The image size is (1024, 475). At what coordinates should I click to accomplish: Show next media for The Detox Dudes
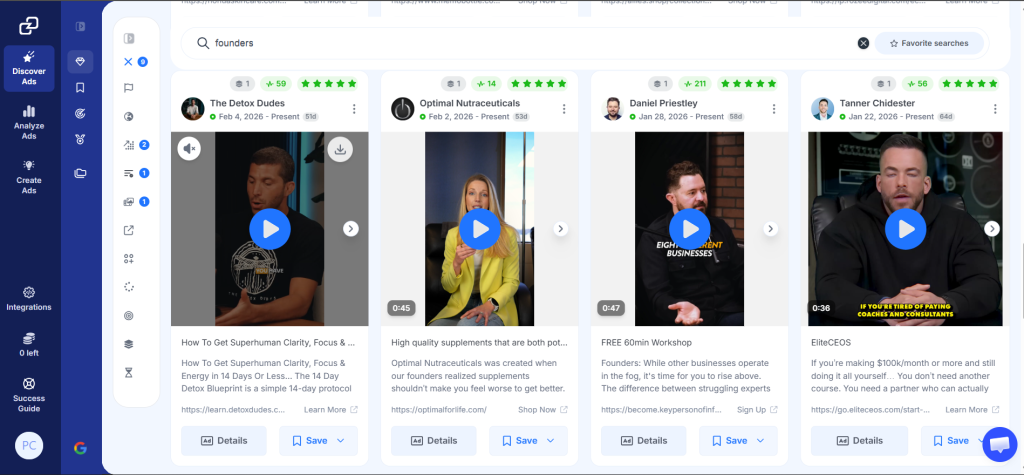tap(351, 229)
